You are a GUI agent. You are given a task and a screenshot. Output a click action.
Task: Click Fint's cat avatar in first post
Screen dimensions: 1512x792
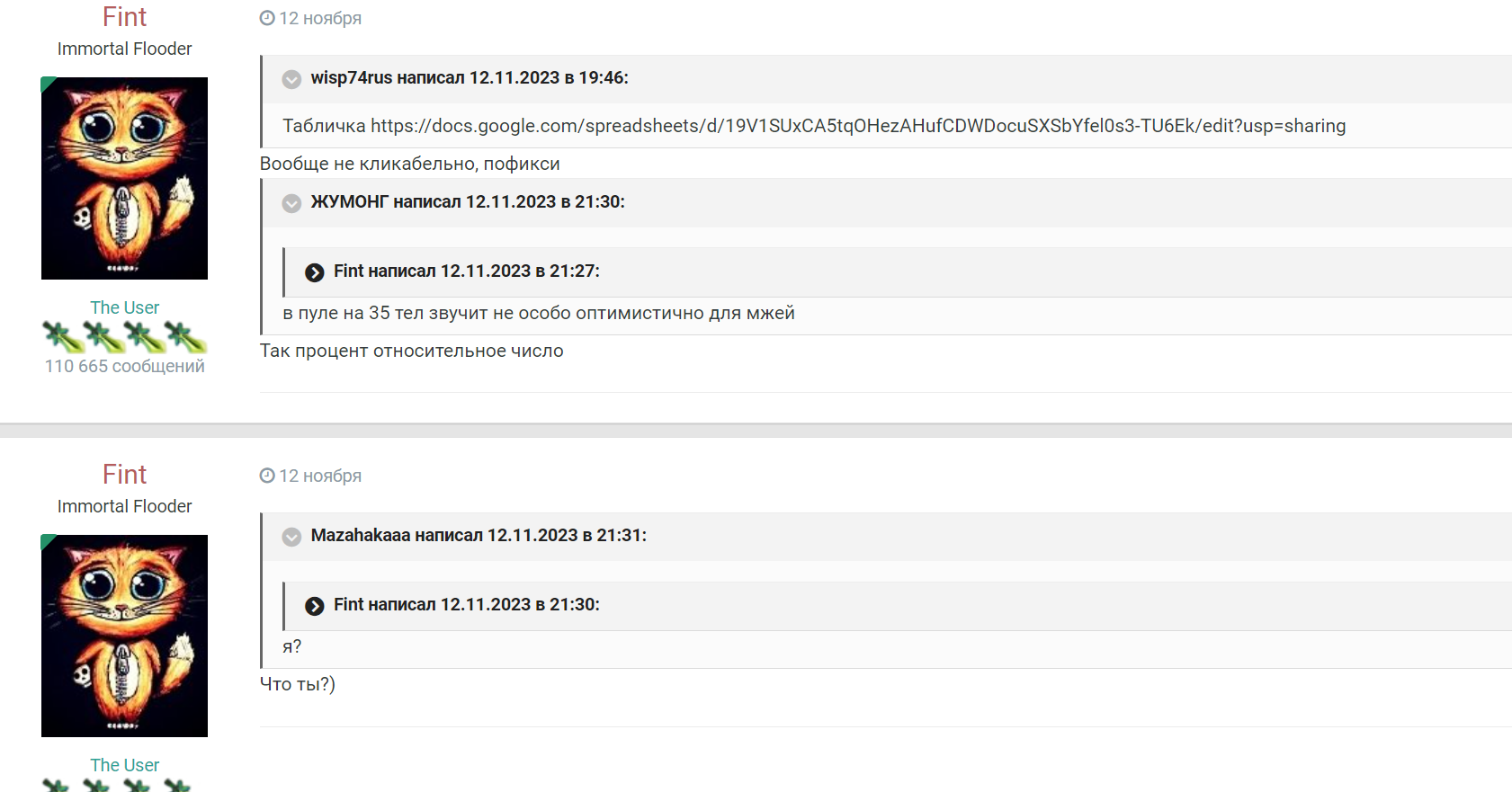[x=124, y=178]
